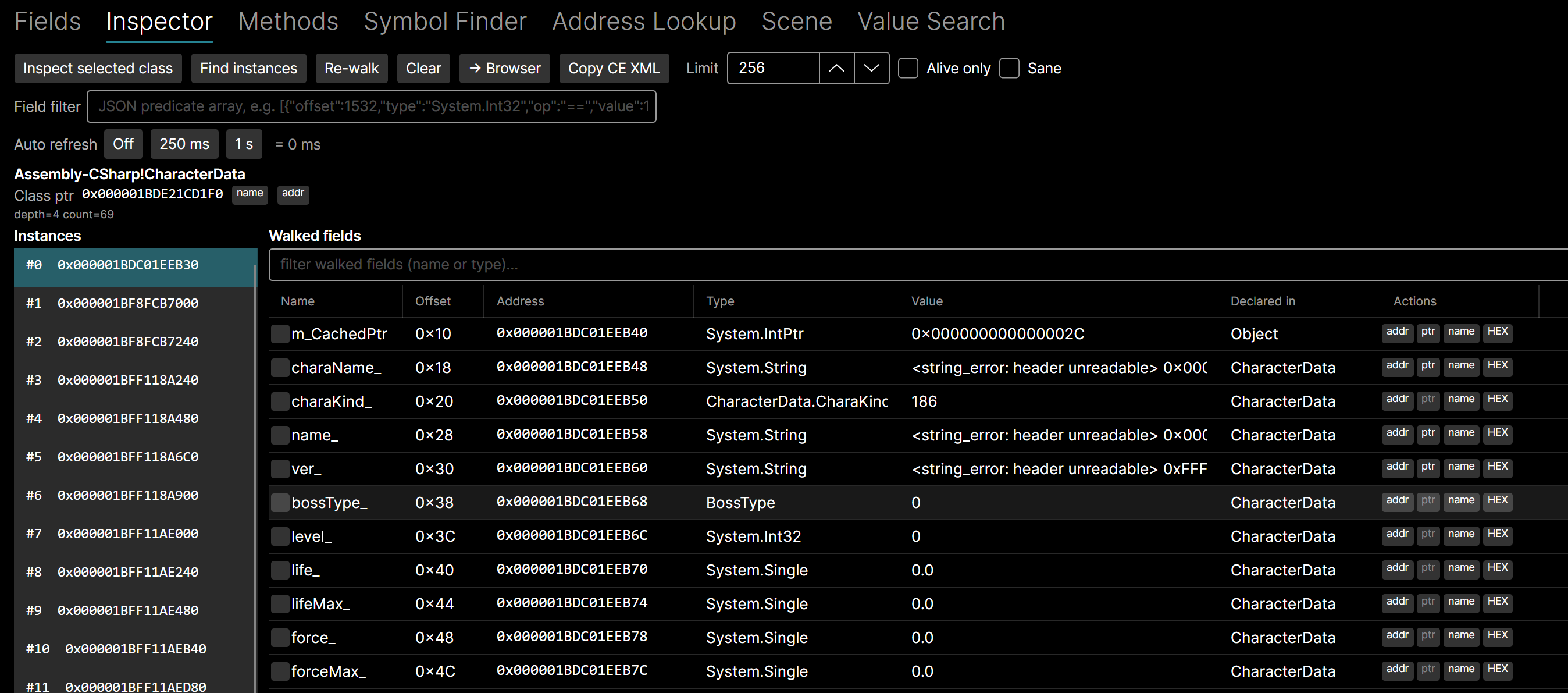Increase the Limit value with up arrow

click(x=836, y=68)
